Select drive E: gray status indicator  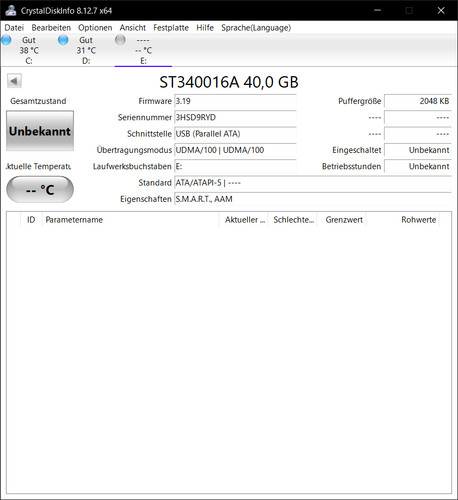(x=120, y=40)
